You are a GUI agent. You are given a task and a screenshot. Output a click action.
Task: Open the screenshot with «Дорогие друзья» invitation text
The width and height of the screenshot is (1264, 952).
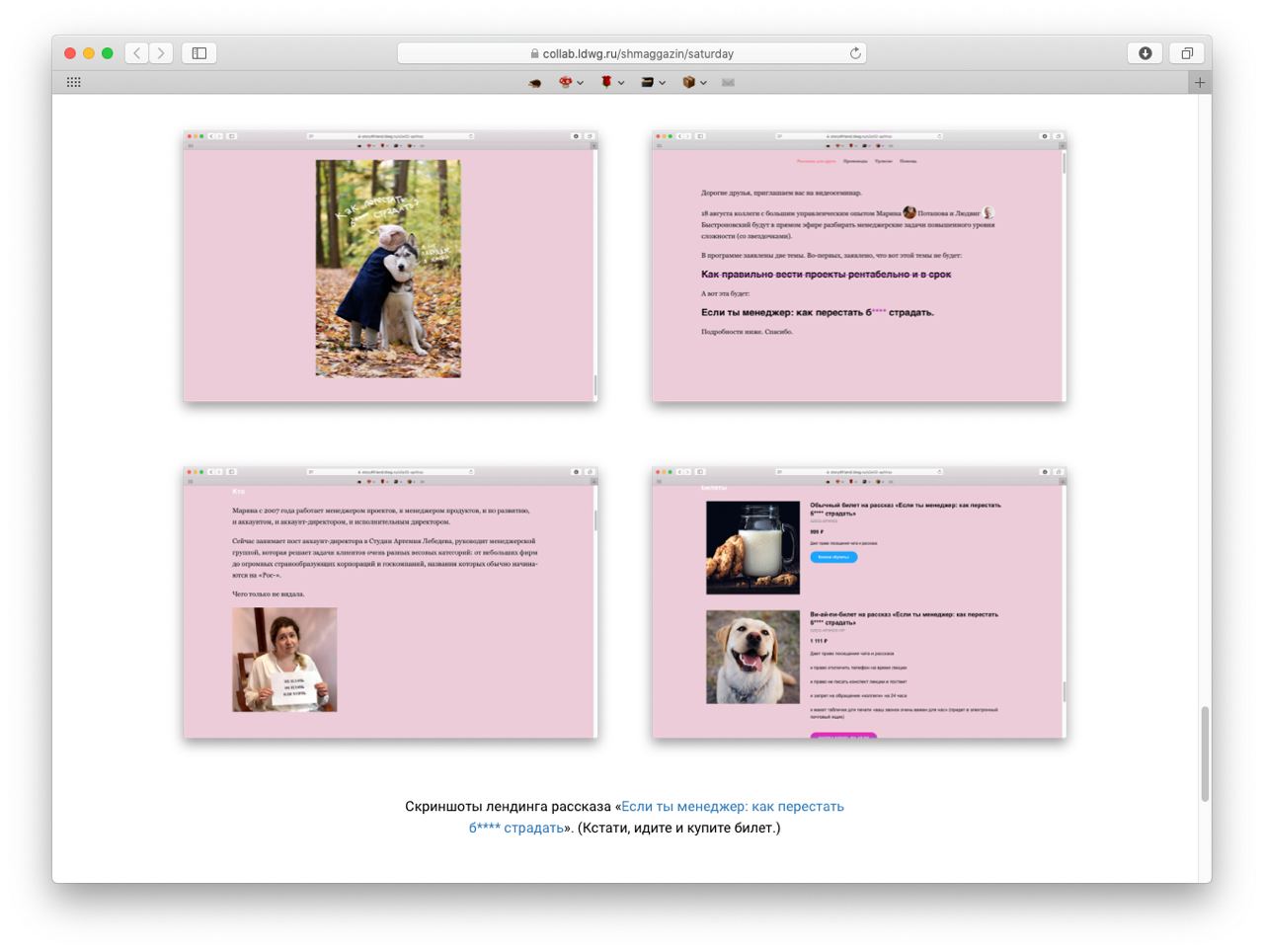859,267
